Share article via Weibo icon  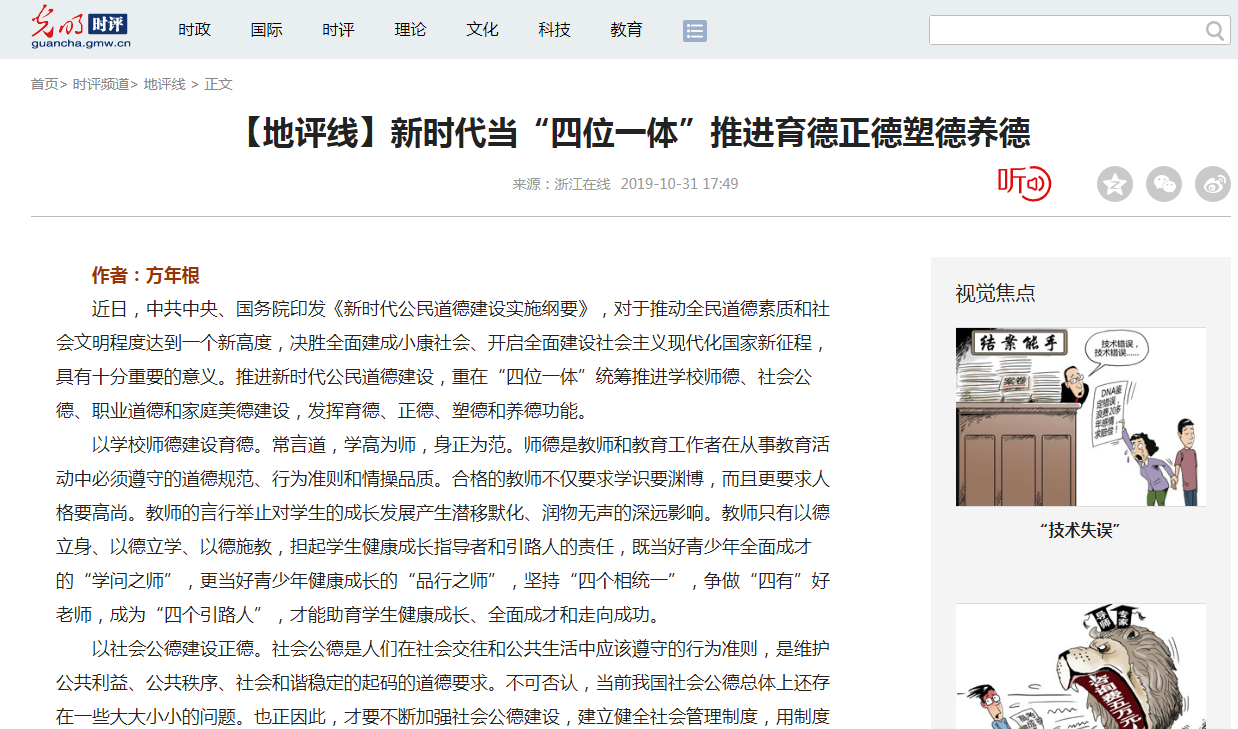point(1213,184)
